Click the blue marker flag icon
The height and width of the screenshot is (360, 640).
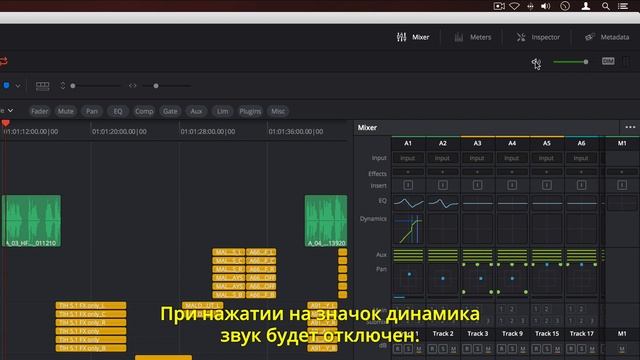tap(7, 85)
